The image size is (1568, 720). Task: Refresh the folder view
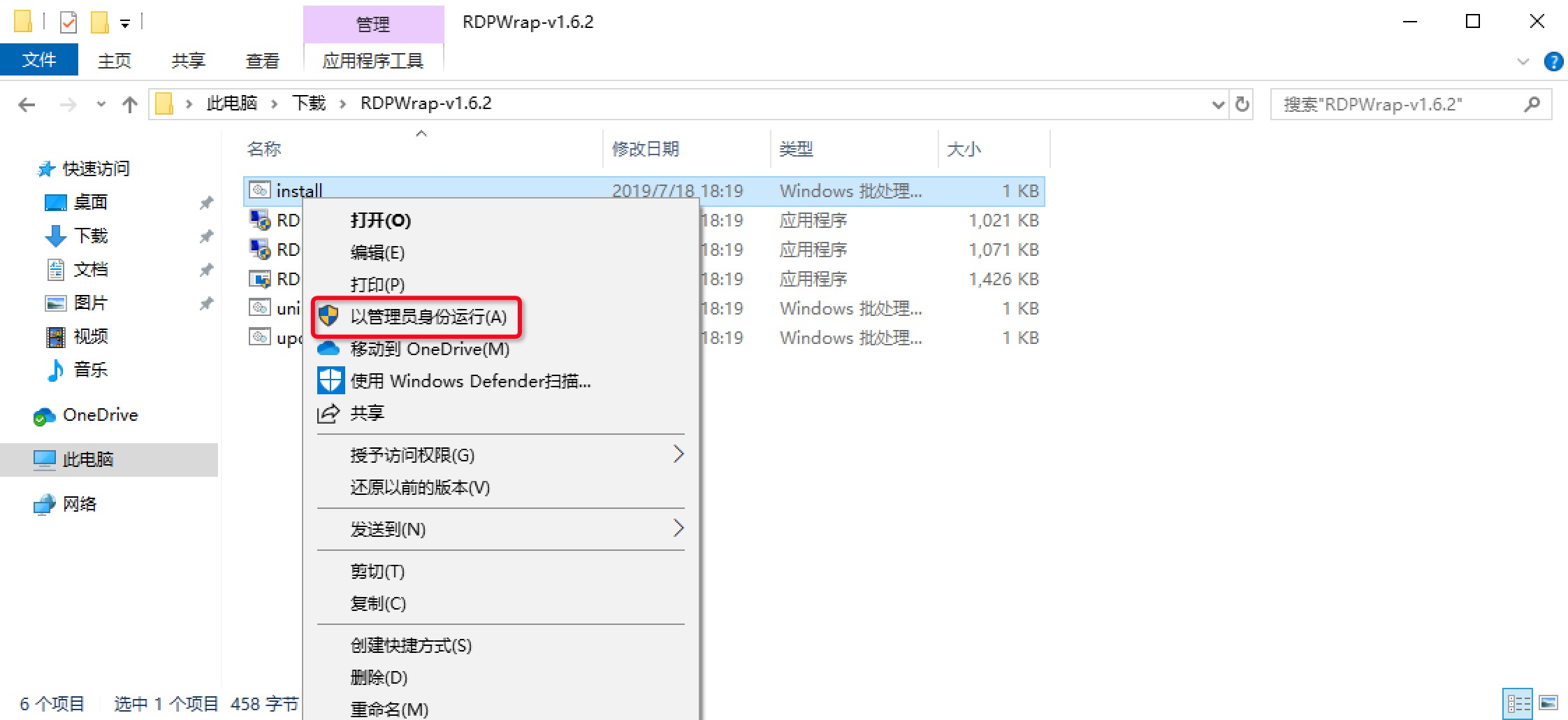1242,104
